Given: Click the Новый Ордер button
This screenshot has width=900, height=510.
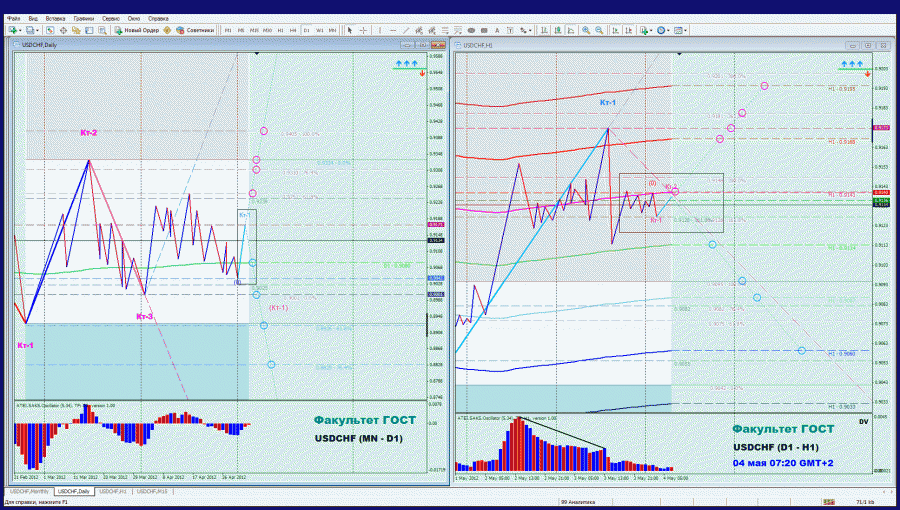Looking at the screenshot, I should point(137,30).
